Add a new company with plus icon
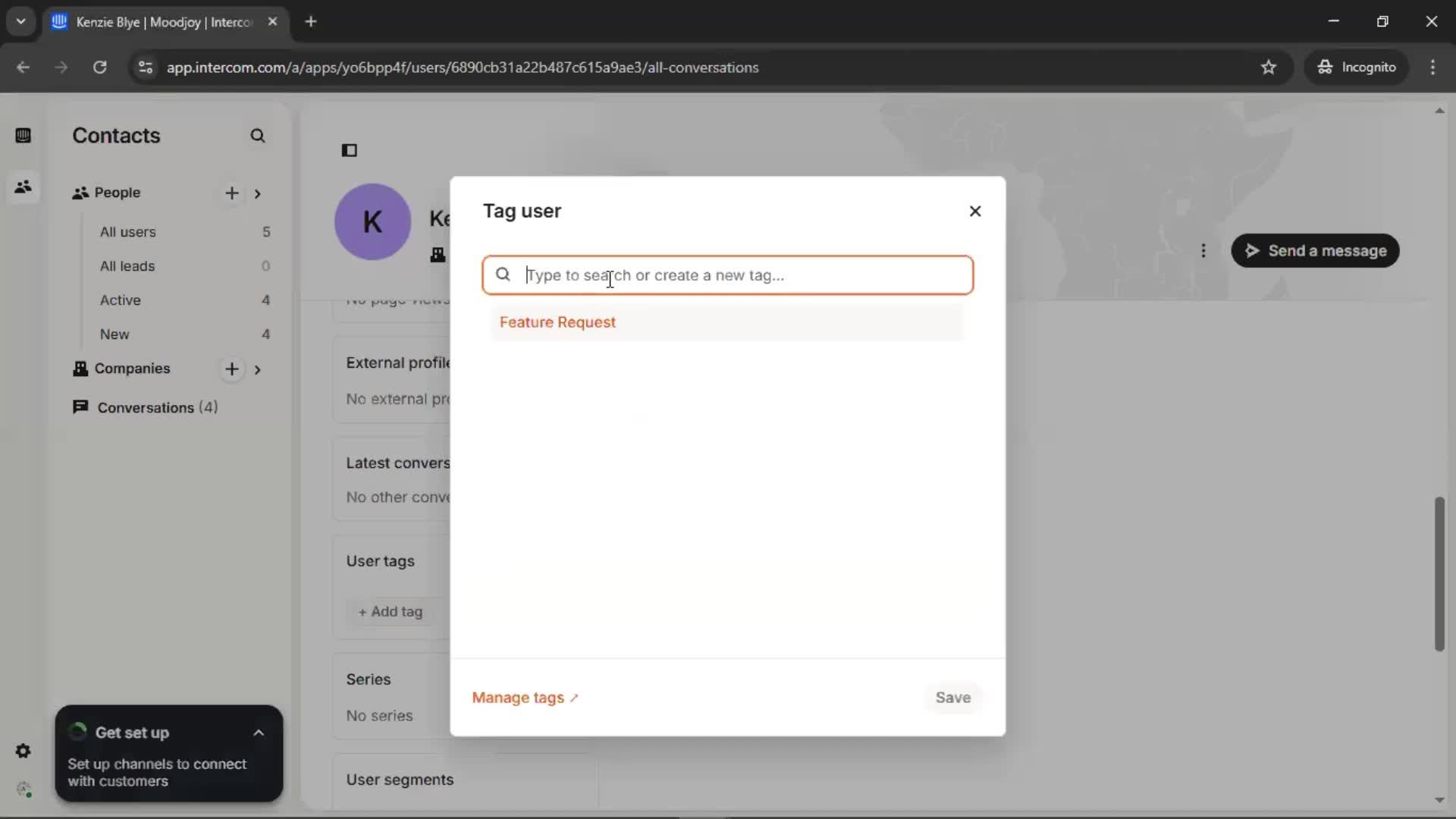This screenshot has height=819, width=1456. tap(232, 369)
